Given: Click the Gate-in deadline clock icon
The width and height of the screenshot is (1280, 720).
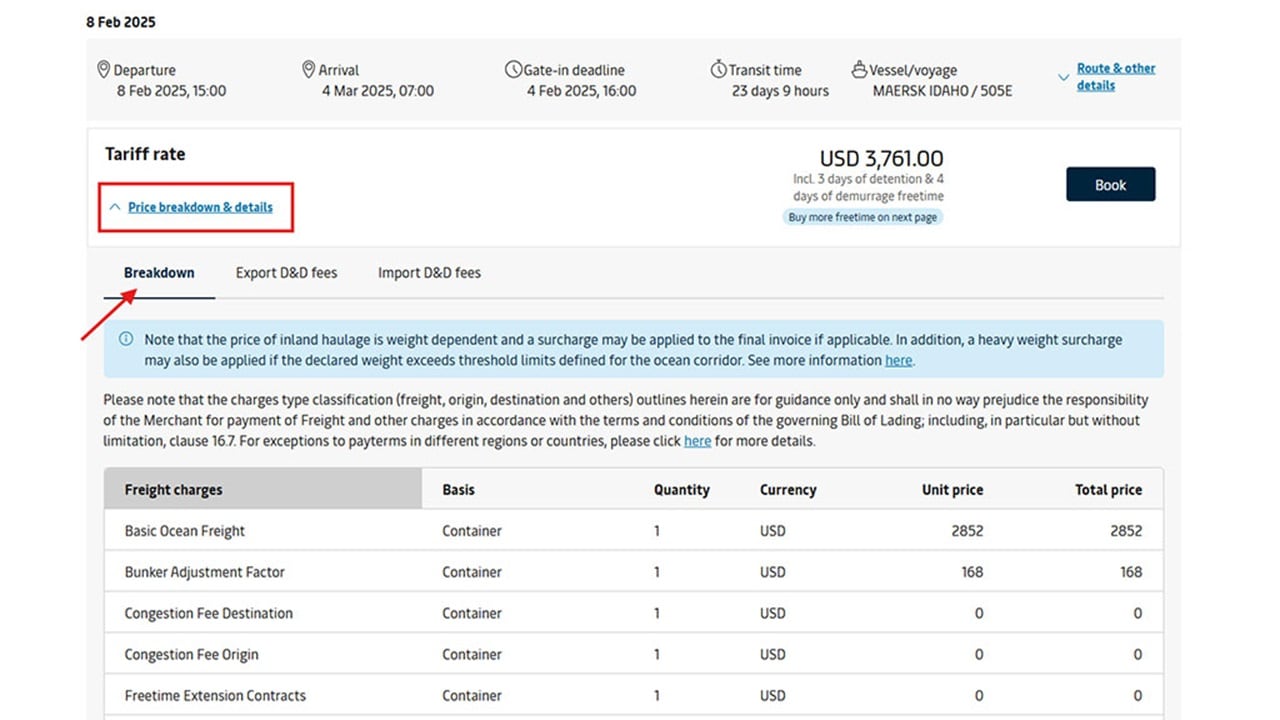Looking at the screenshot, I should [512, 70].
